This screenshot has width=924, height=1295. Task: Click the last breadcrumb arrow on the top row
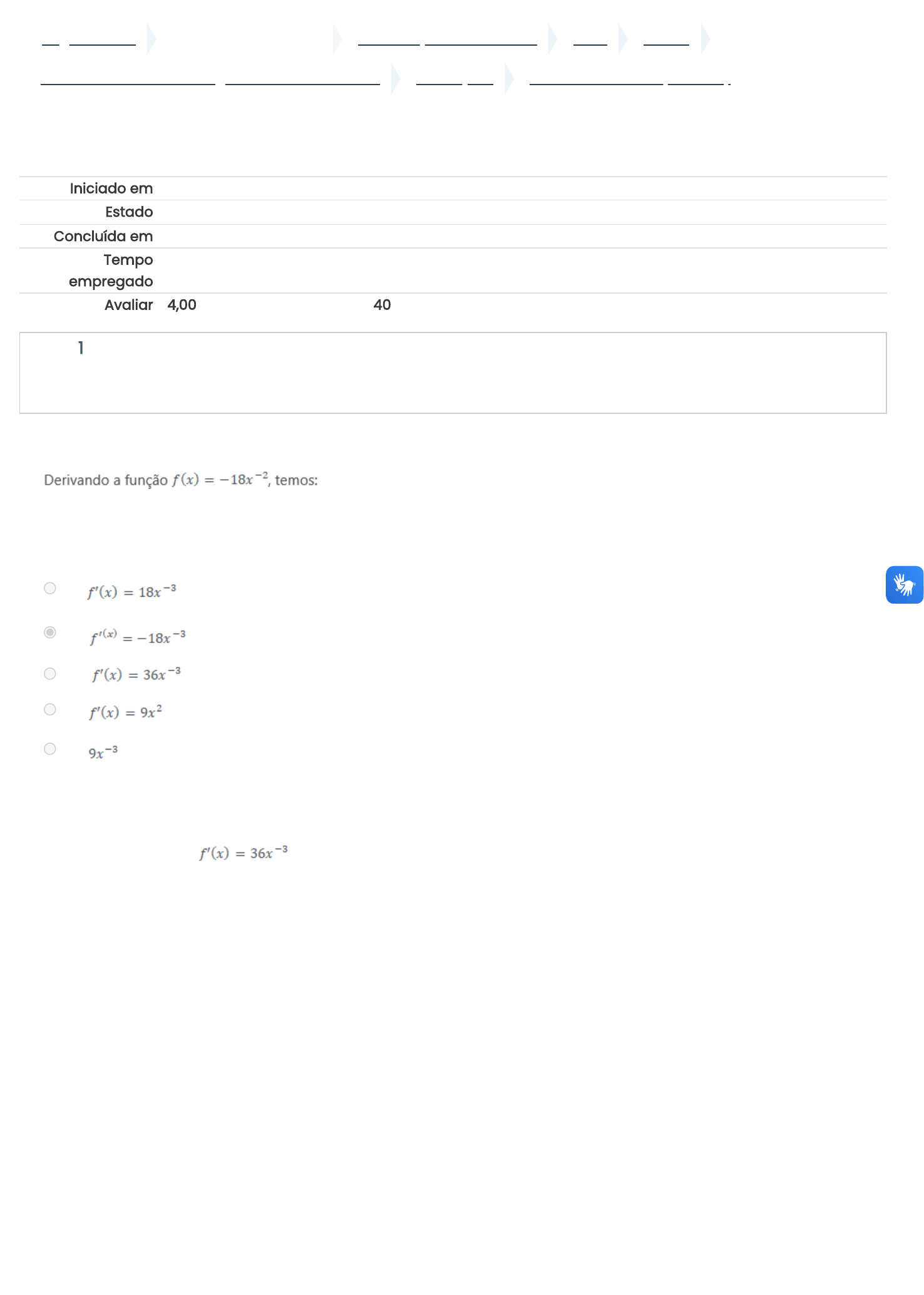[706, 39]
